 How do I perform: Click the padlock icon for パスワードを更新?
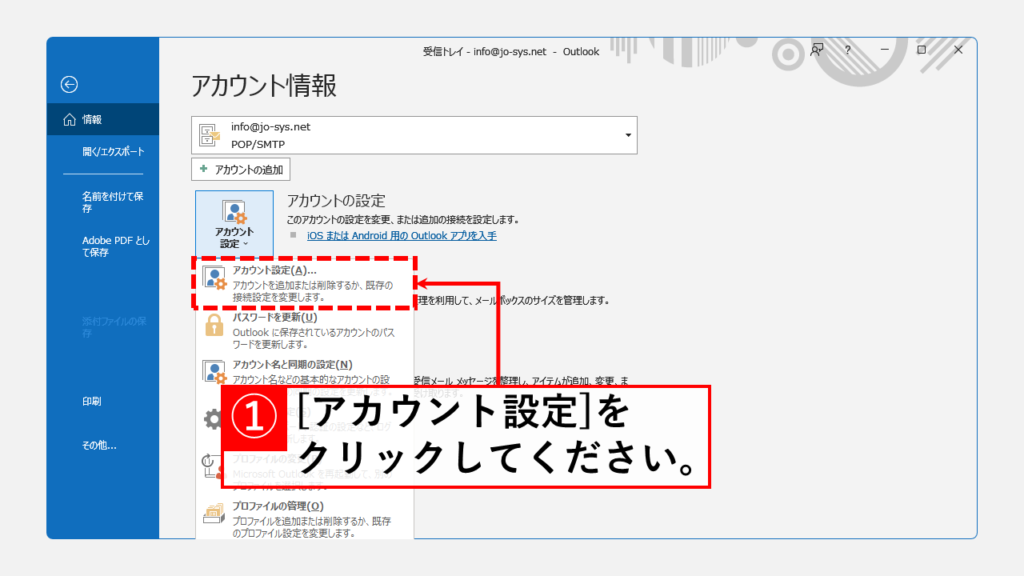215,325
